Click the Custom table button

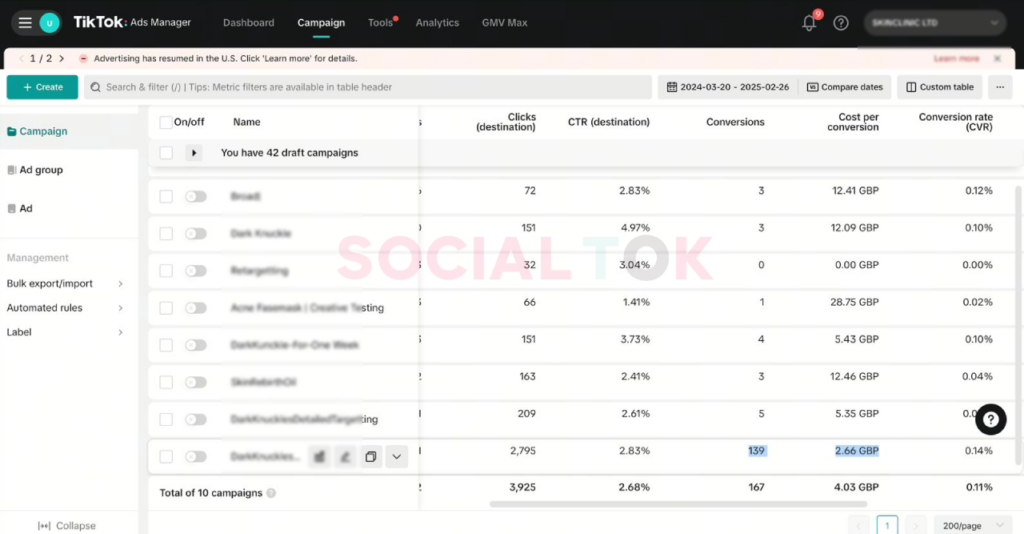click(939, 87)
